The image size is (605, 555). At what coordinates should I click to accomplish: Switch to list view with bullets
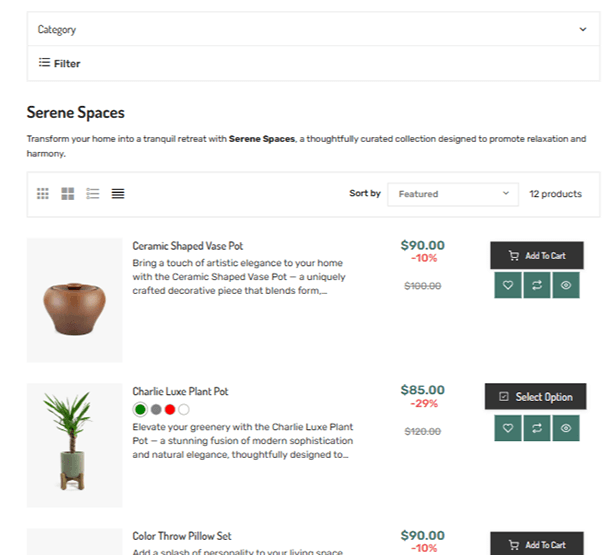tap(93, 193)
